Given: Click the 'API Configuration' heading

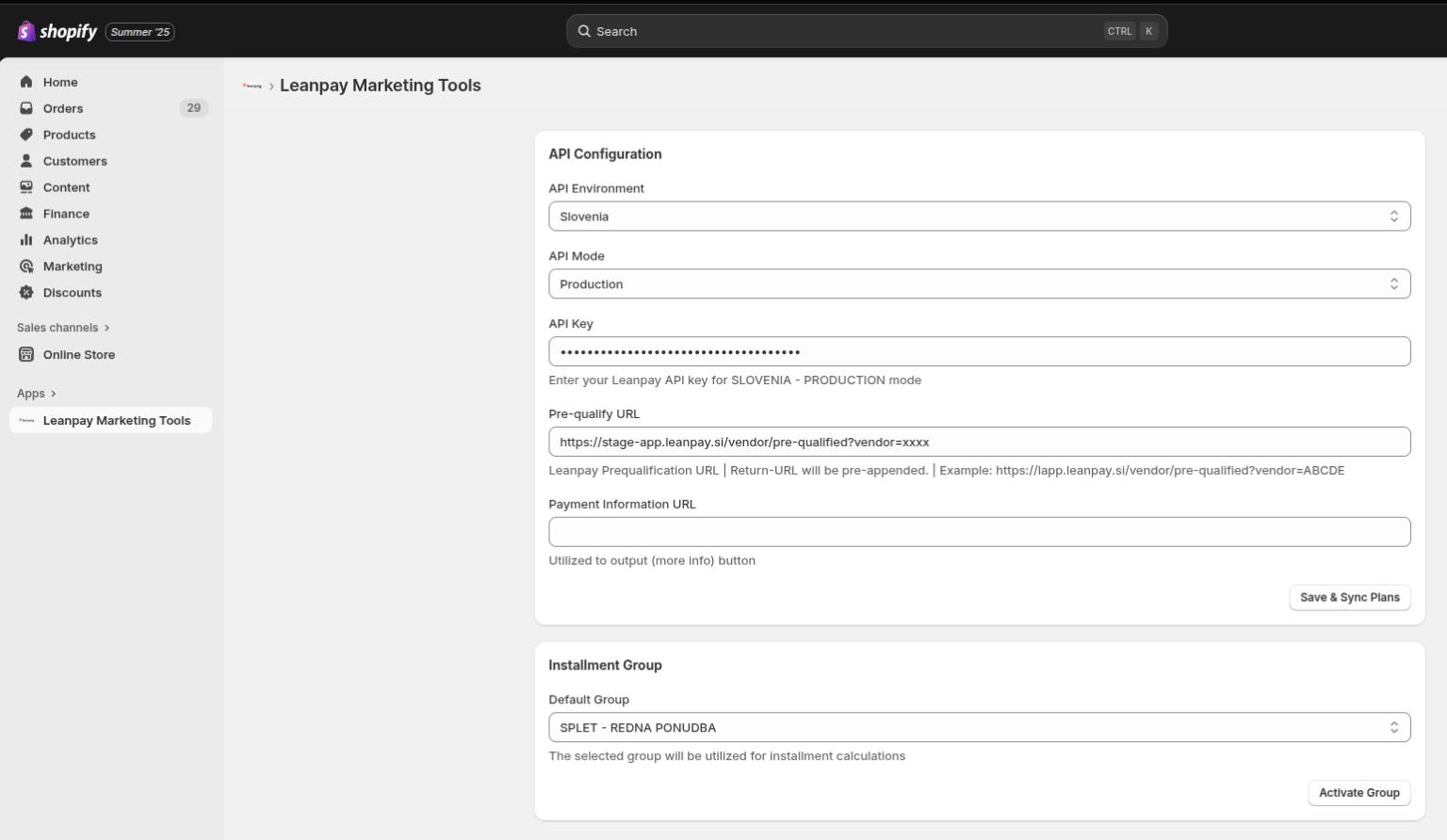Looking at the screenshot, I should [x=606, y=154].
